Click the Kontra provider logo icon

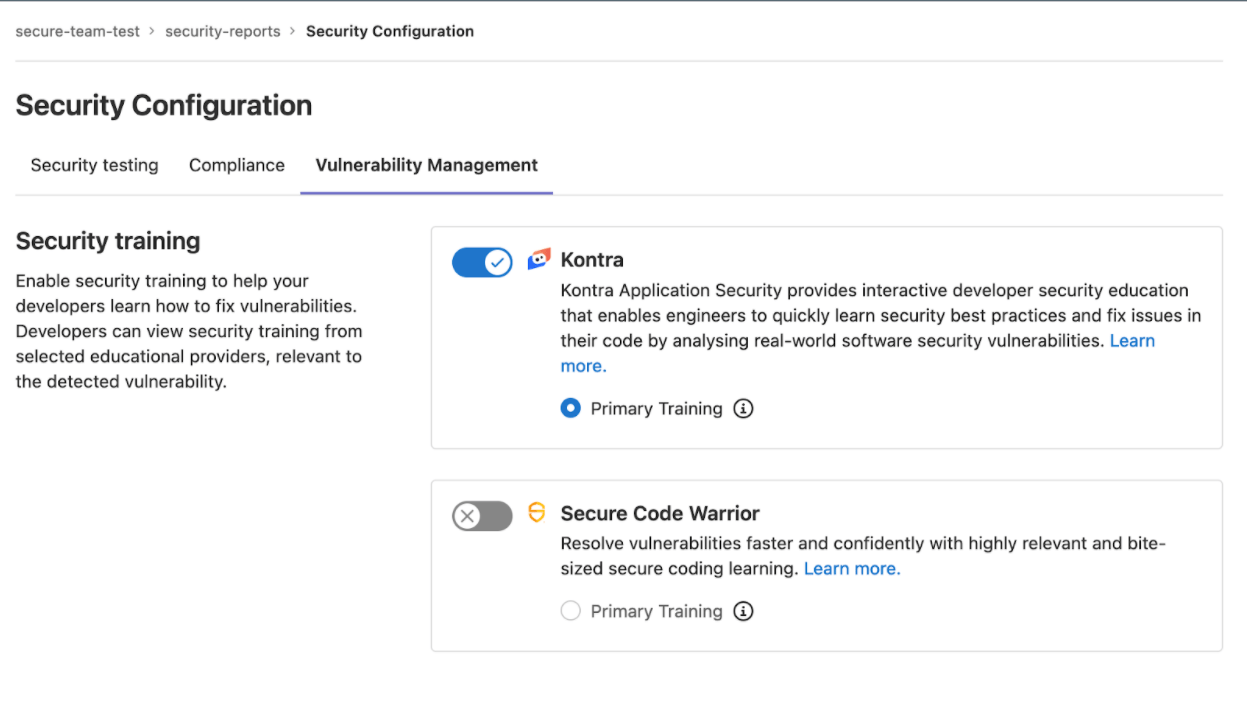[539, 258]
